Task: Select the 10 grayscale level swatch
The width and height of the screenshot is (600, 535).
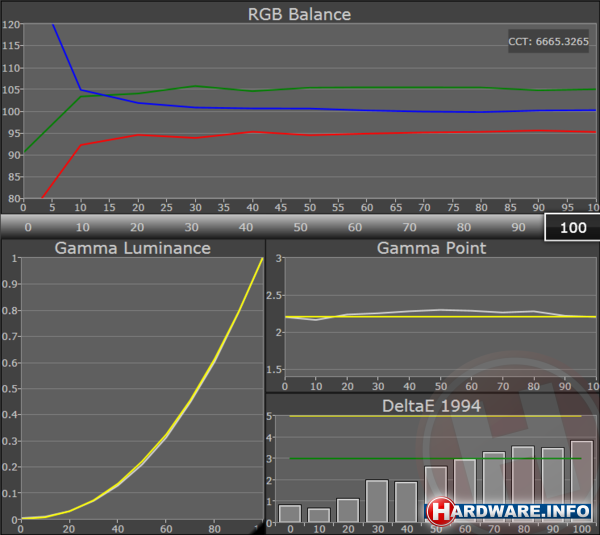Action: 82,227
